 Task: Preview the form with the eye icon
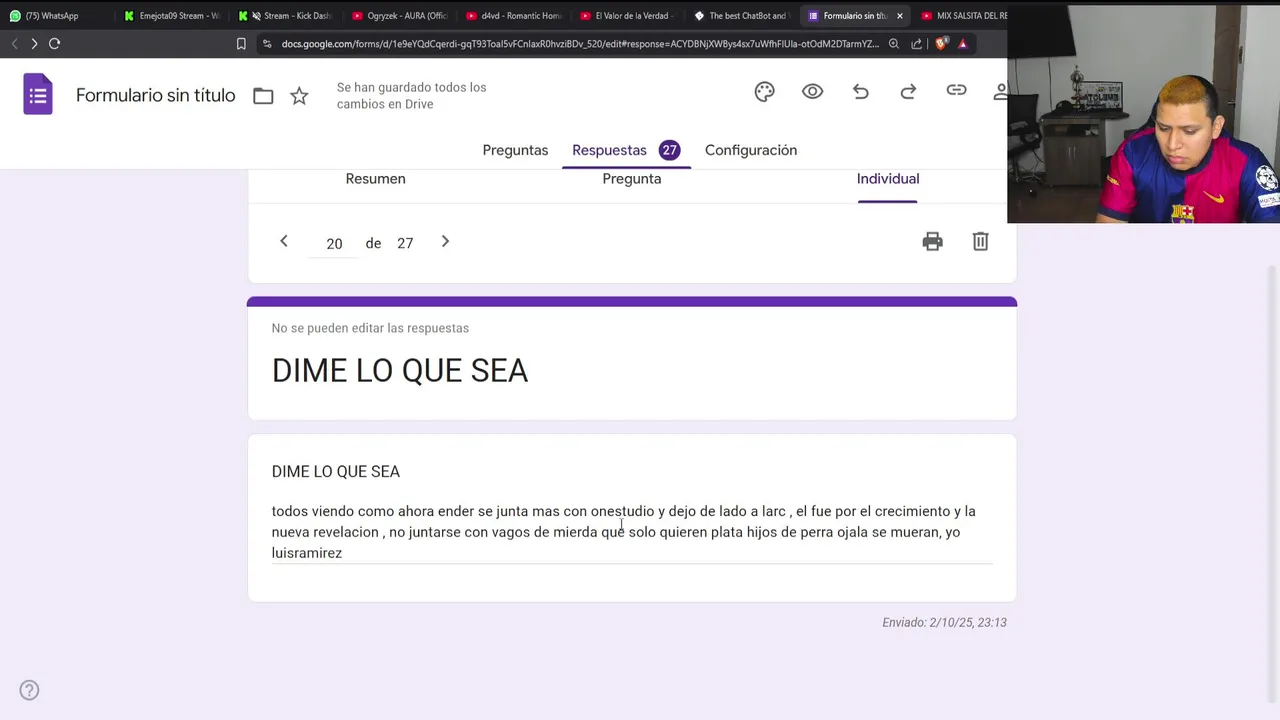[x=812, y=92]
